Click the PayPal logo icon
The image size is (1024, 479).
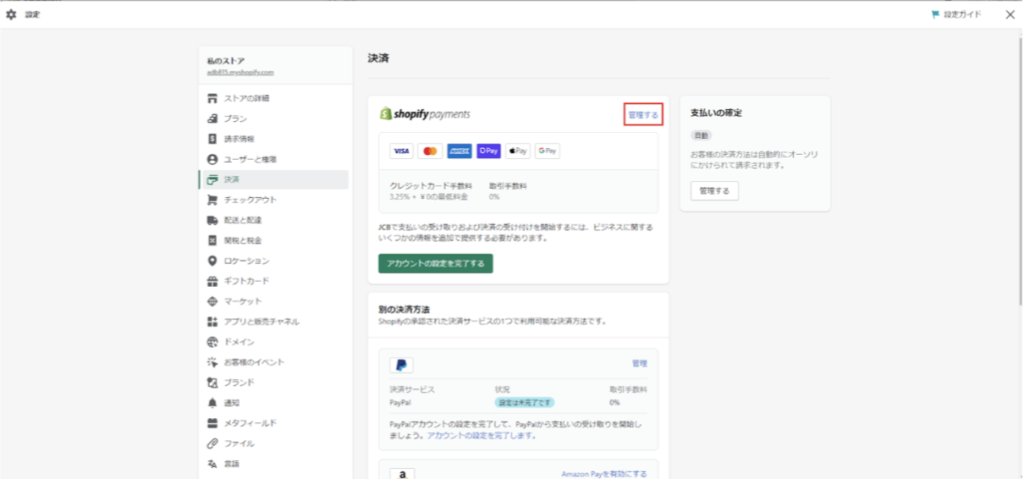[x=401, y=364]
